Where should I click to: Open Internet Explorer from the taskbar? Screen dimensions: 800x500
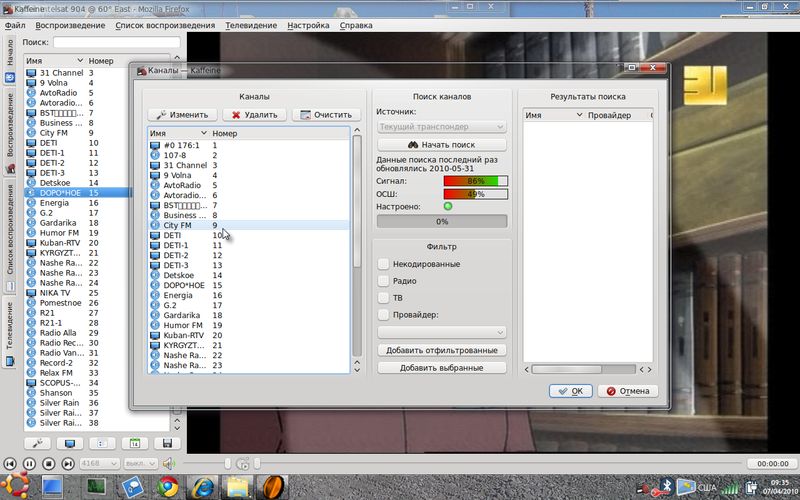[x=203, y=487]
